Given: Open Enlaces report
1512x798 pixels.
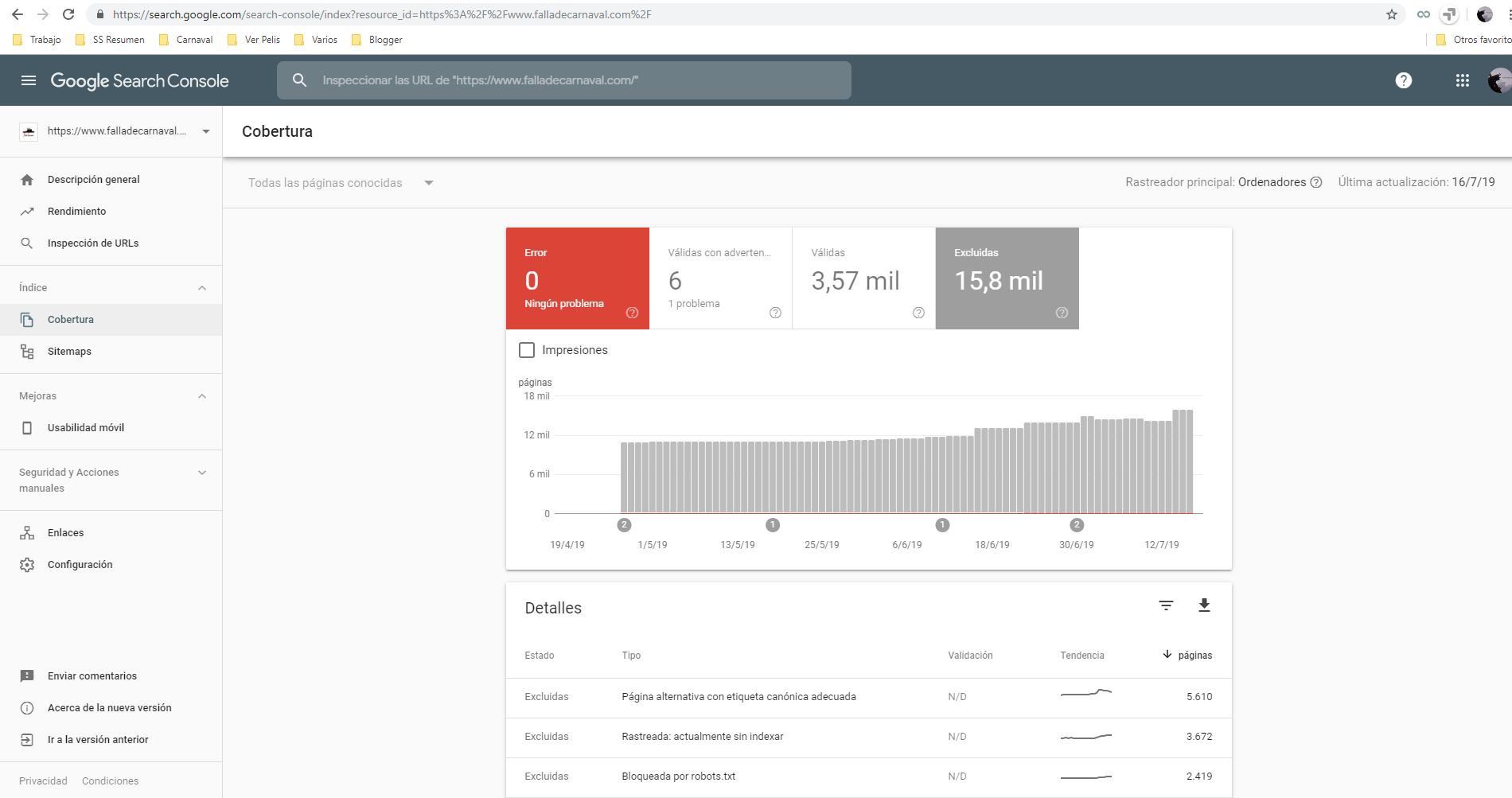Looking at the screenshot, I should click(x=65, y=533).
